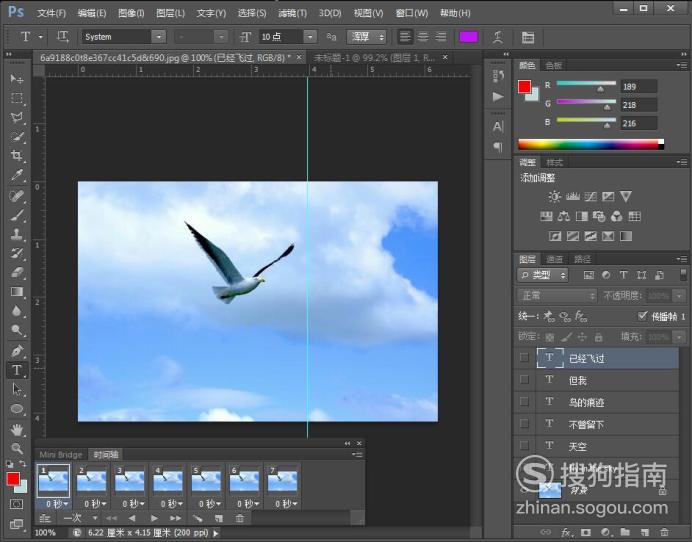Play the frame animation

(154, 518)
